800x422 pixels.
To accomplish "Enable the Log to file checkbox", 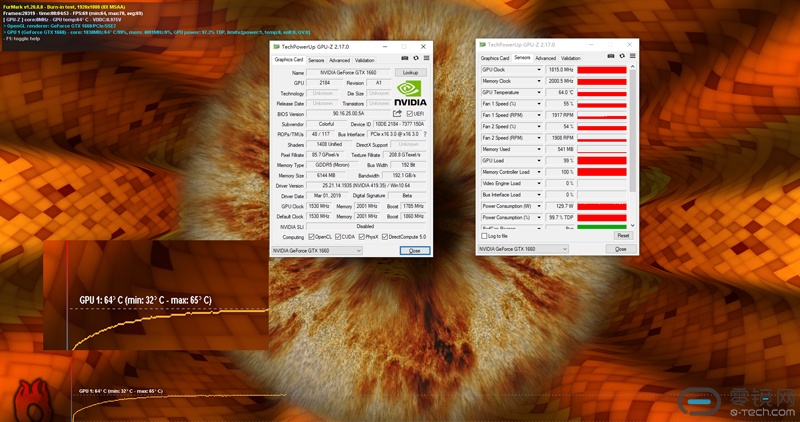I will [x=484, y=236].
